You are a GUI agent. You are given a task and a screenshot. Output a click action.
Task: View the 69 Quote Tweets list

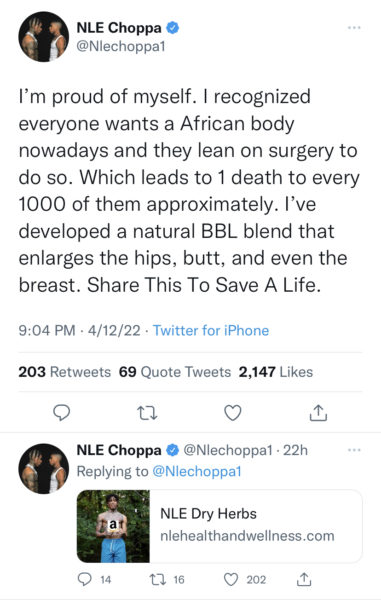[175, 372]
